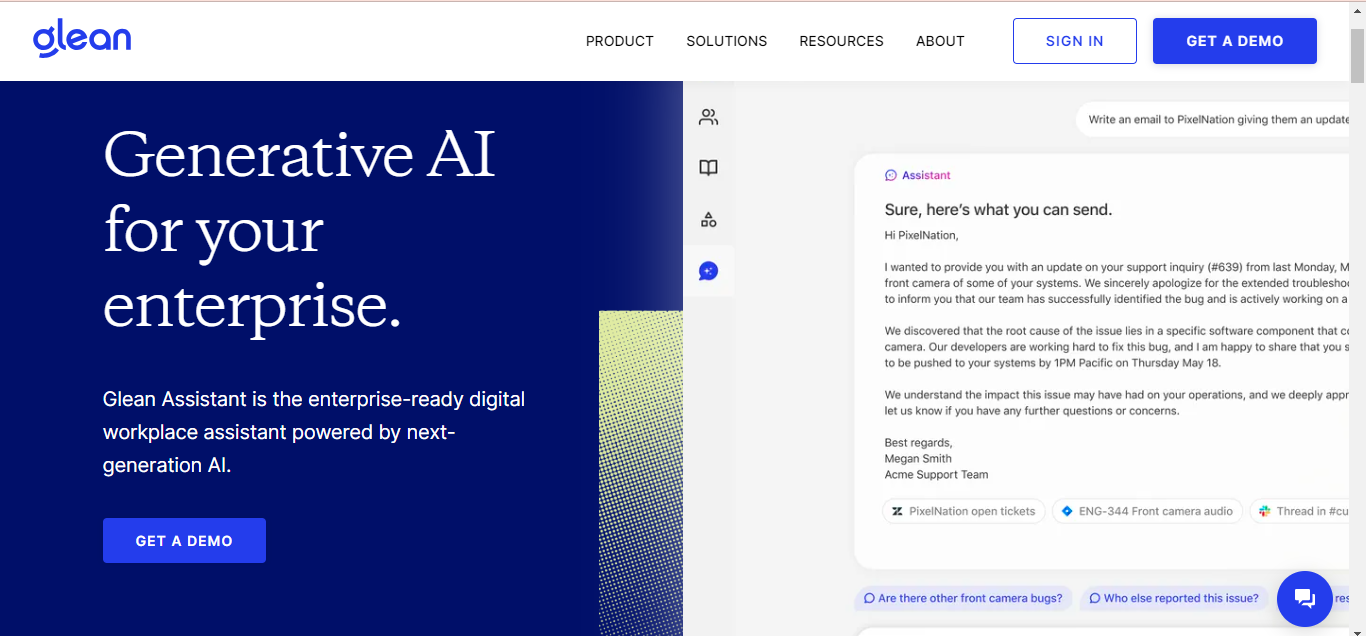Open the Assistant chat sparkle icon

(x=708, y=271)
